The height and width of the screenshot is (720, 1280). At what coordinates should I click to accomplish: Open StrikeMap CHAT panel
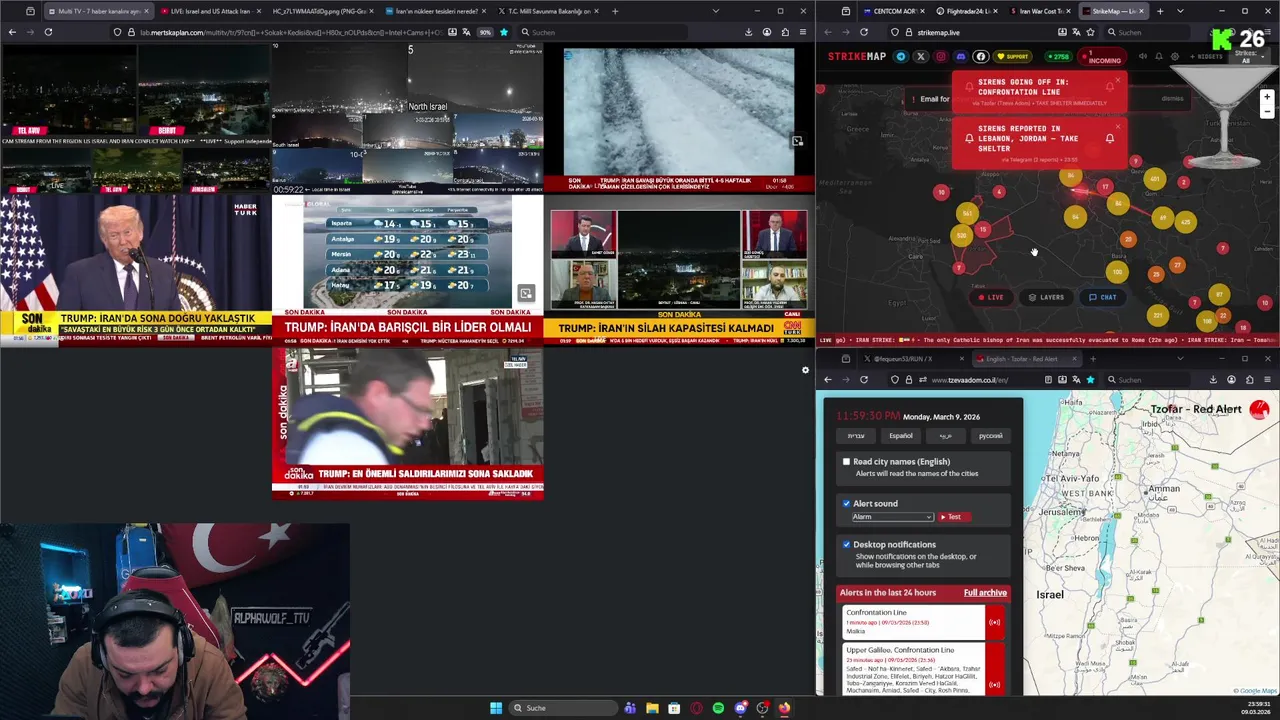pos(1103,297)
